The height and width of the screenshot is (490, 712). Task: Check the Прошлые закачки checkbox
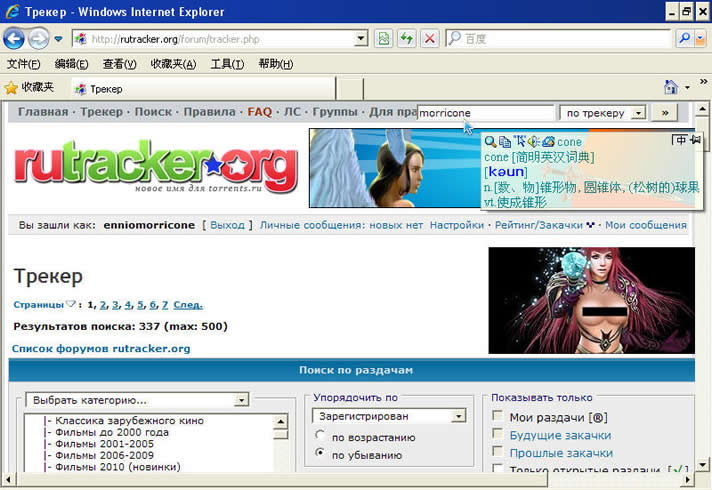(498, 451)
